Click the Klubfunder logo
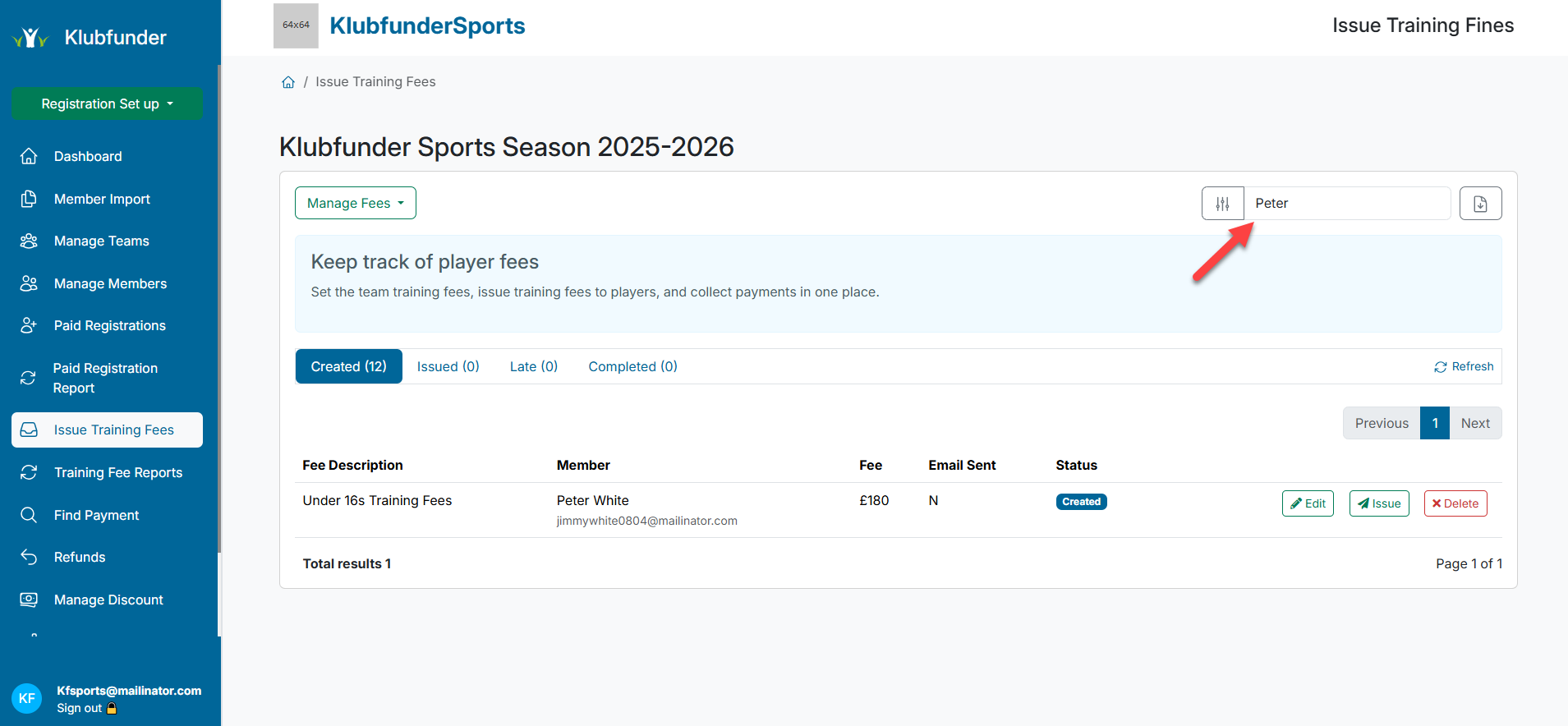The height and width of the screenshot is (726, 1568). coord(90,38)
